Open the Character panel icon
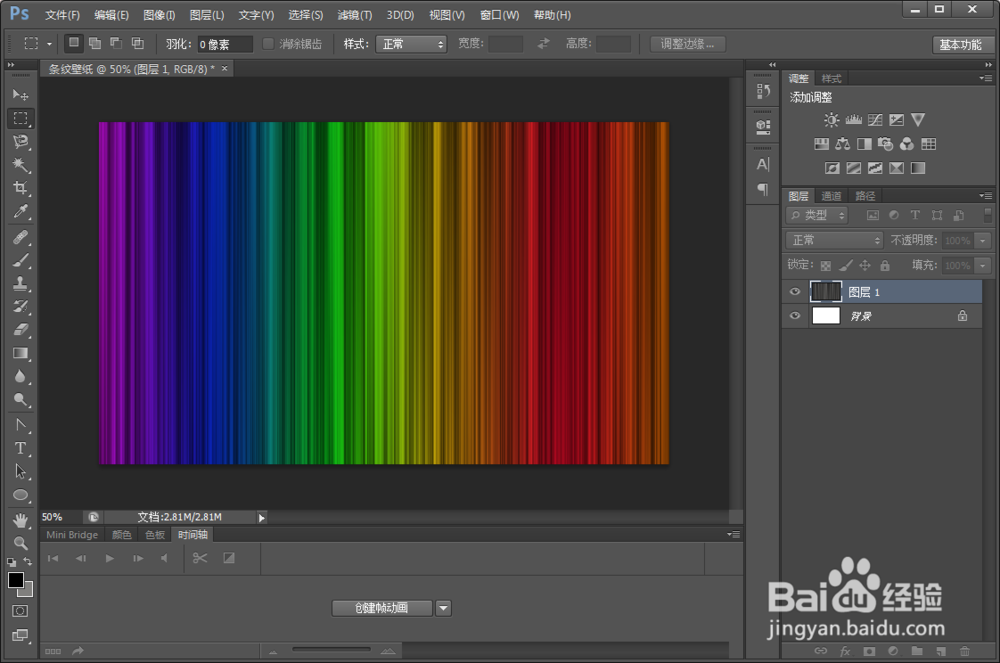This screenshot has width=1000, height=663. click(763, 164)
